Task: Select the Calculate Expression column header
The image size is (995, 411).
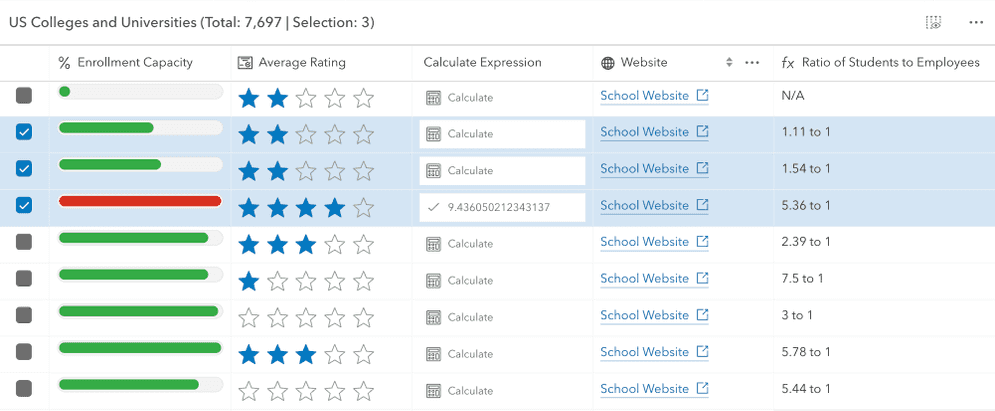Action: coord(482,63)
